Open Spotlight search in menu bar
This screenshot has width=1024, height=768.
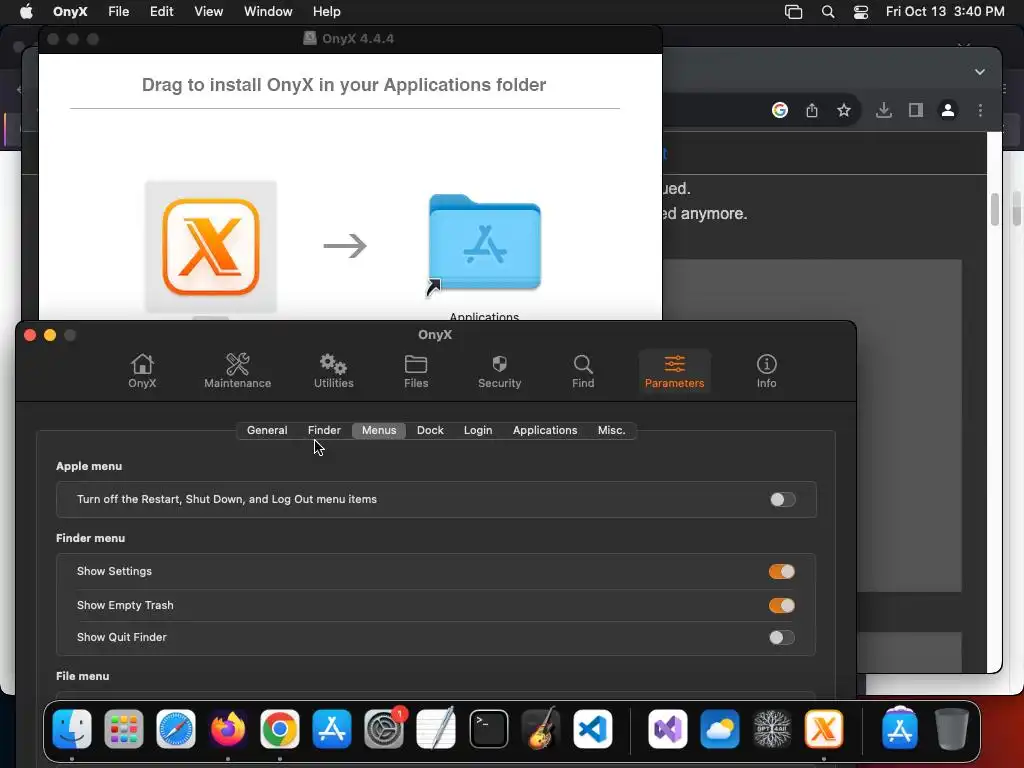coord(827,12)
